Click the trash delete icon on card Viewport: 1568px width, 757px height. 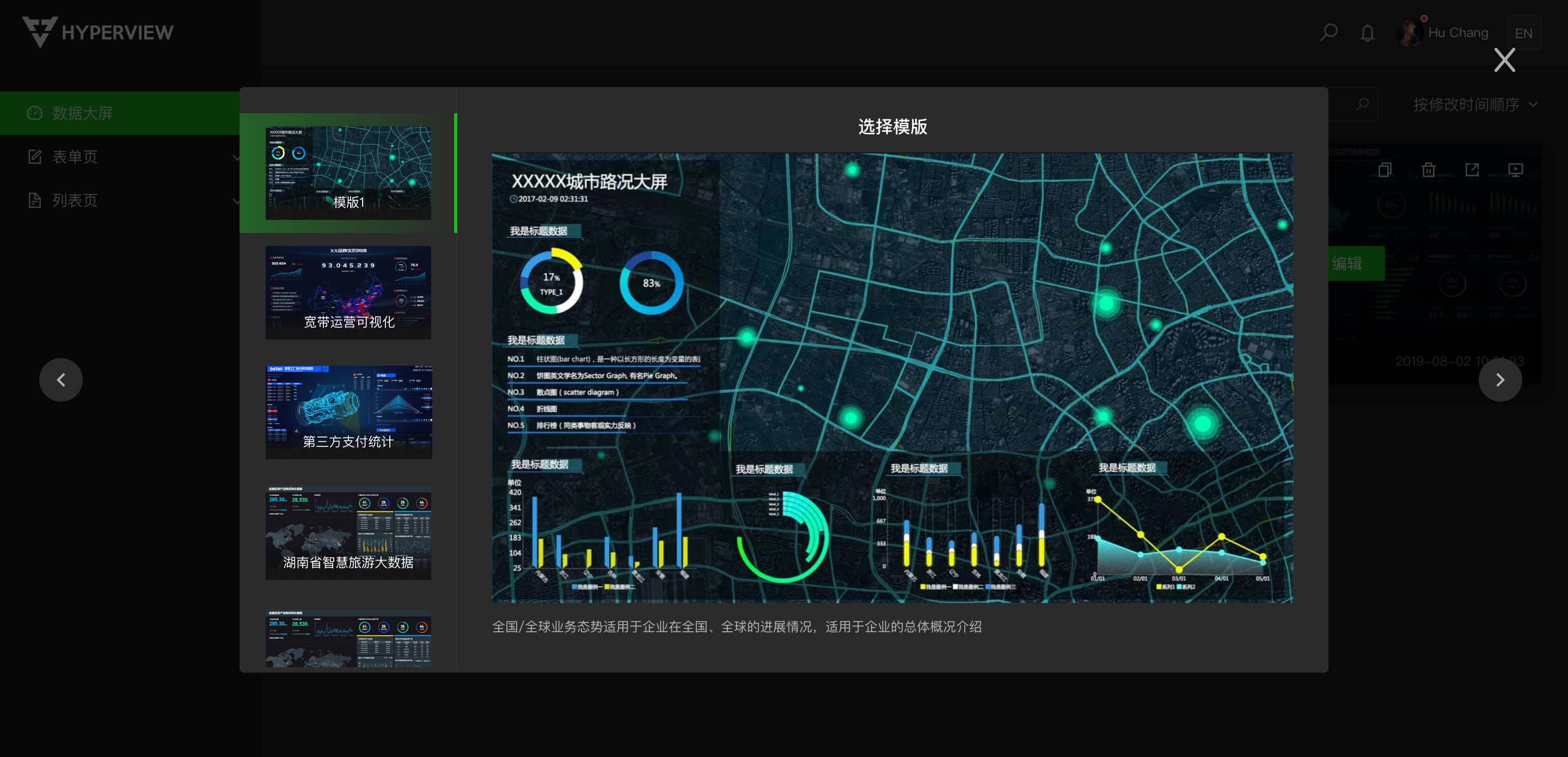[1429, 170]
